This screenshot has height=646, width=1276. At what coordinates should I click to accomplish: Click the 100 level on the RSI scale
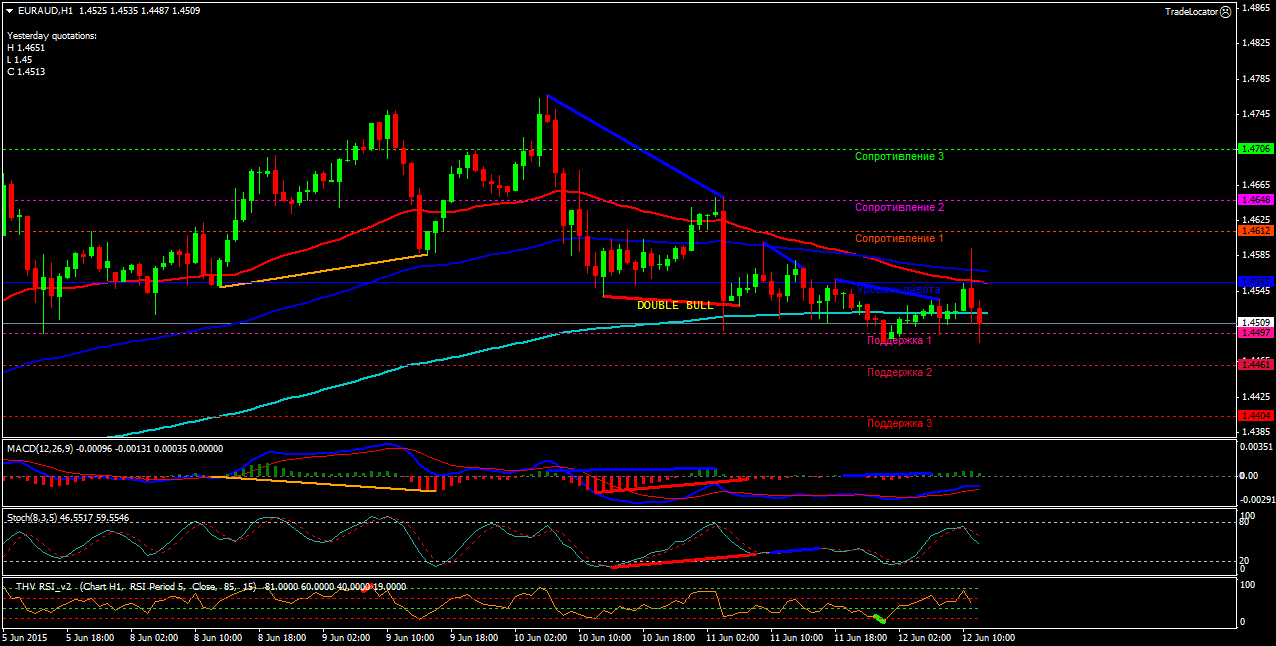pos(1248,583)
